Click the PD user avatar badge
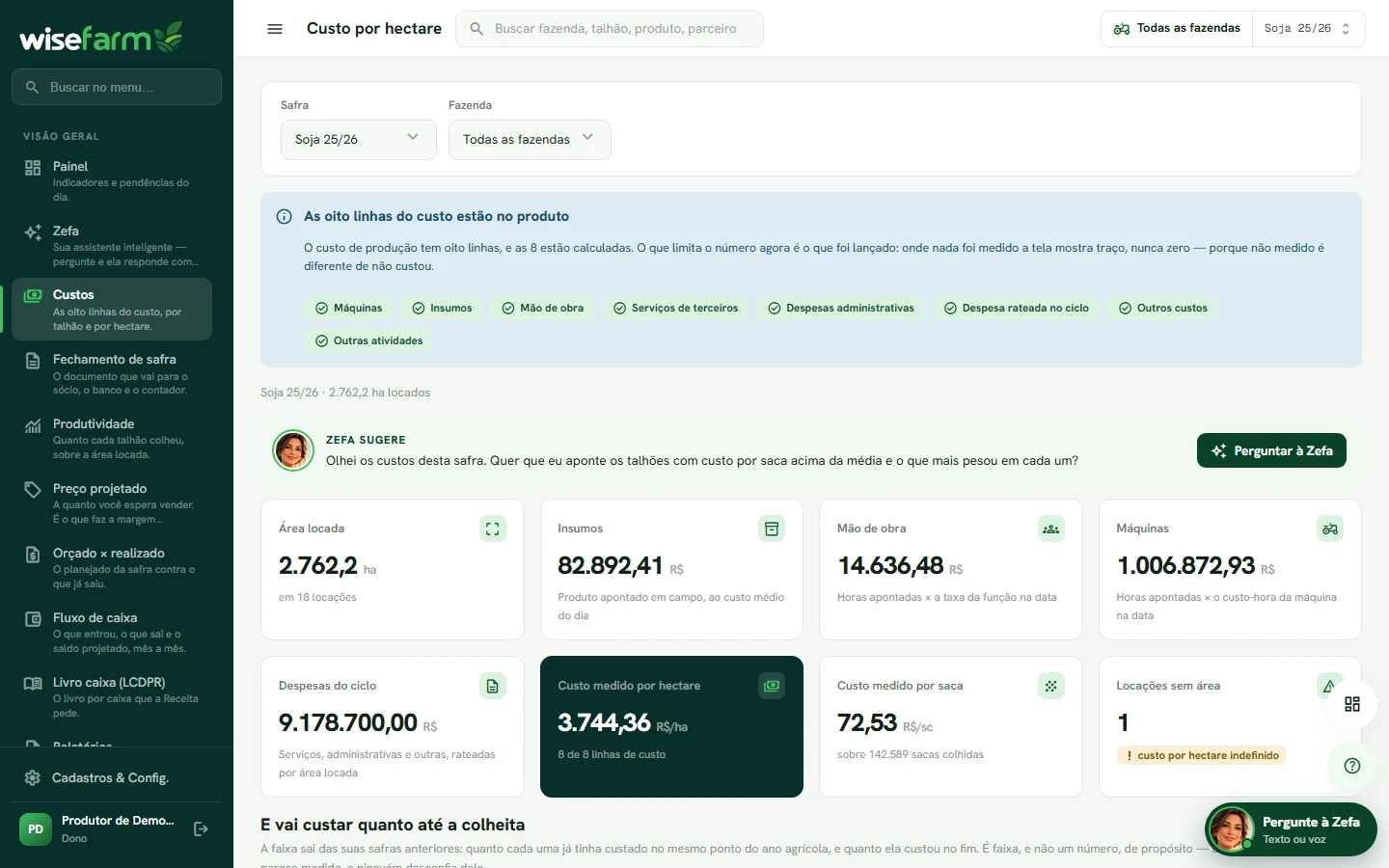Image resolution: width=1389 pixels, height=868 pixels. 36,828
